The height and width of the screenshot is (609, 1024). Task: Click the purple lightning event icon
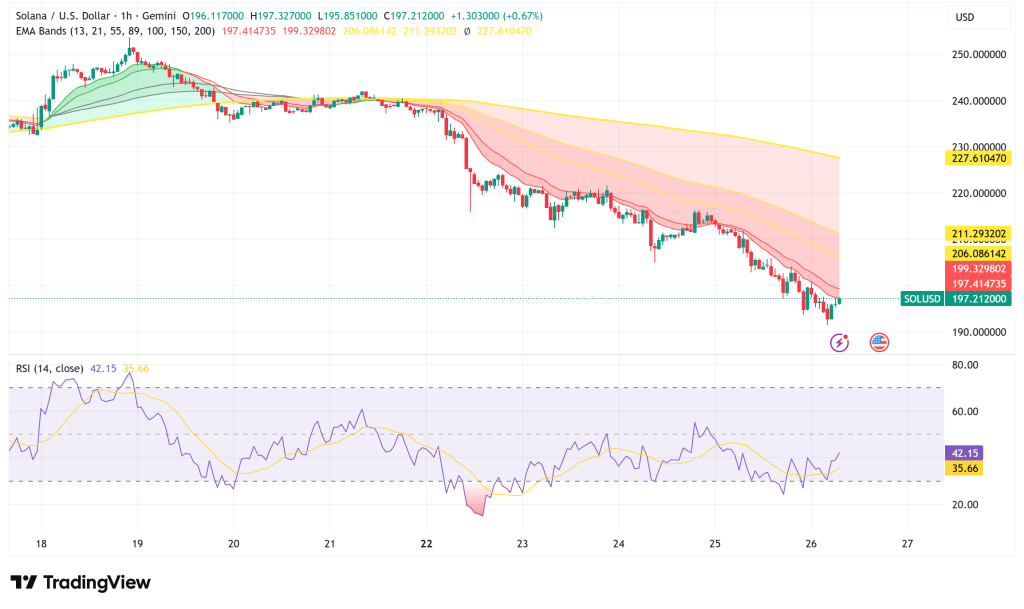pyautogui.click(x=839, y=342)
